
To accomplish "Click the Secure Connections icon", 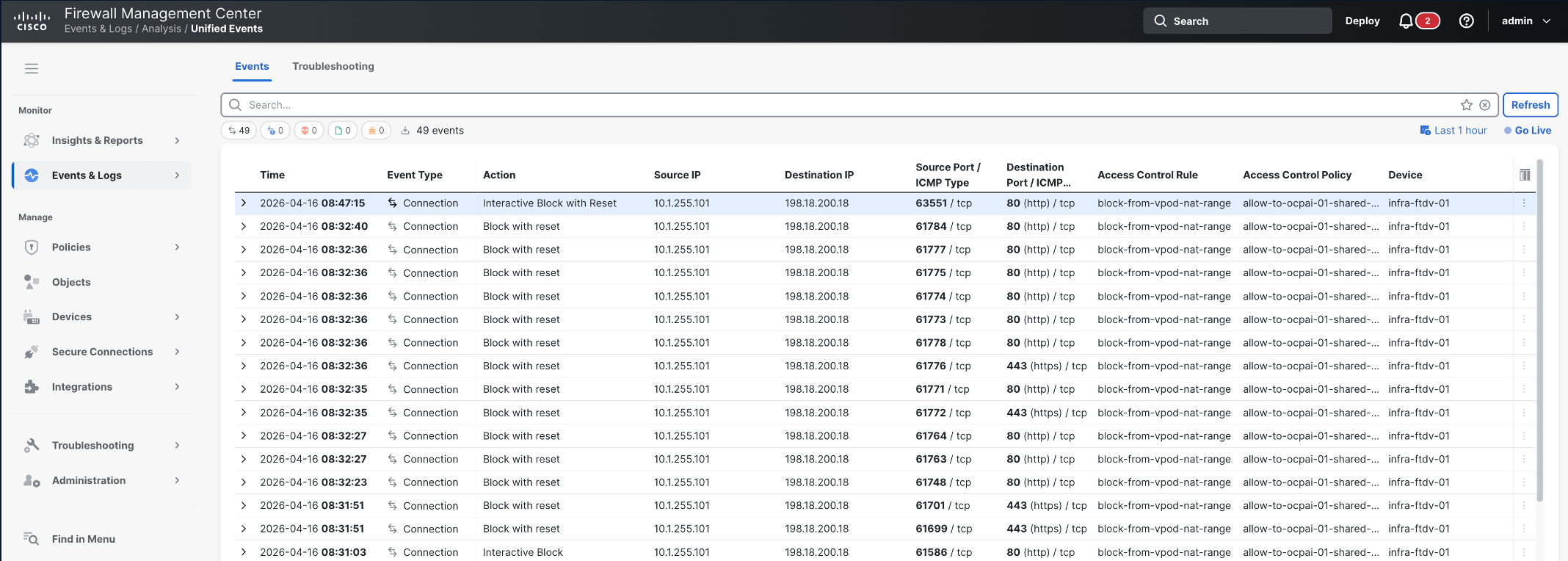I will tap(32, 352).
